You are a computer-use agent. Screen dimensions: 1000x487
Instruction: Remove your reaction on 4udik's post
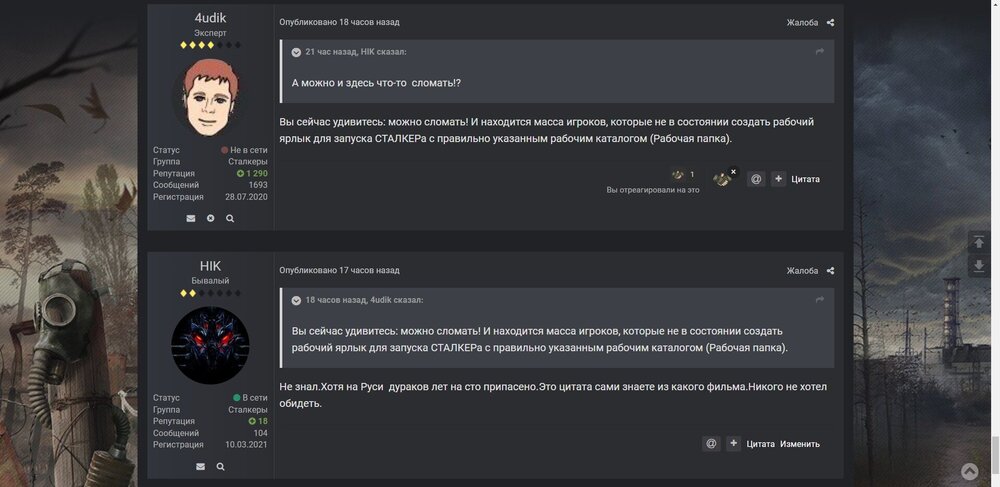[733, 172]
